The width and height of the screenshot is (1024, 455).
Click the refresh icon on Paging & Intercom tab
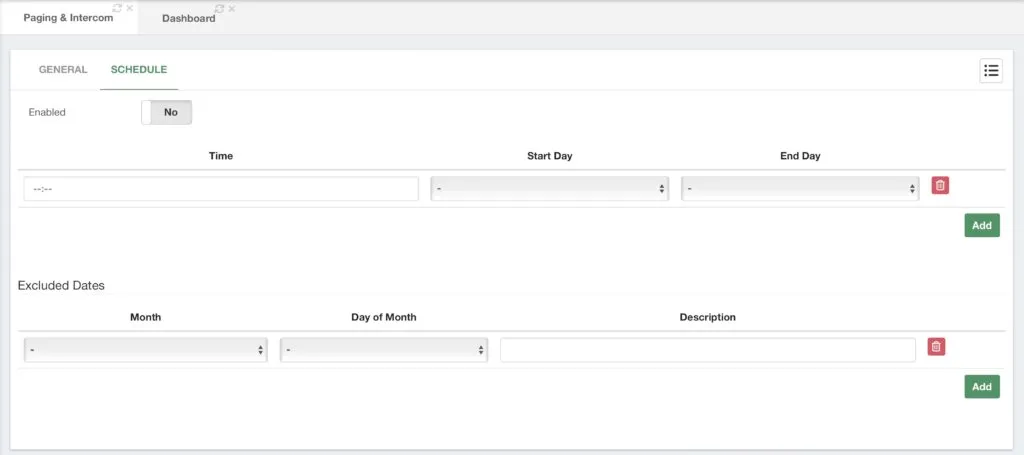tap(117, 8)
